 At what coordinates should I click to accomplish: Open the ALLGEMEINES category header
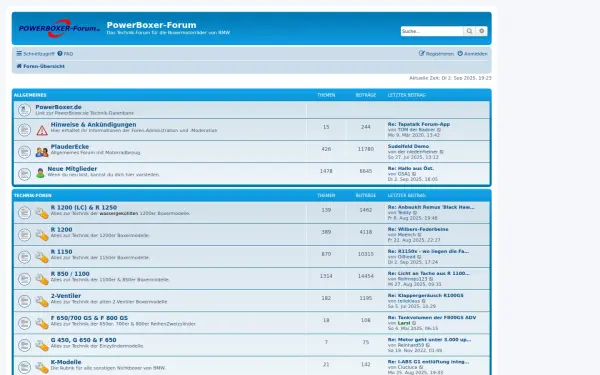point(30,95)
